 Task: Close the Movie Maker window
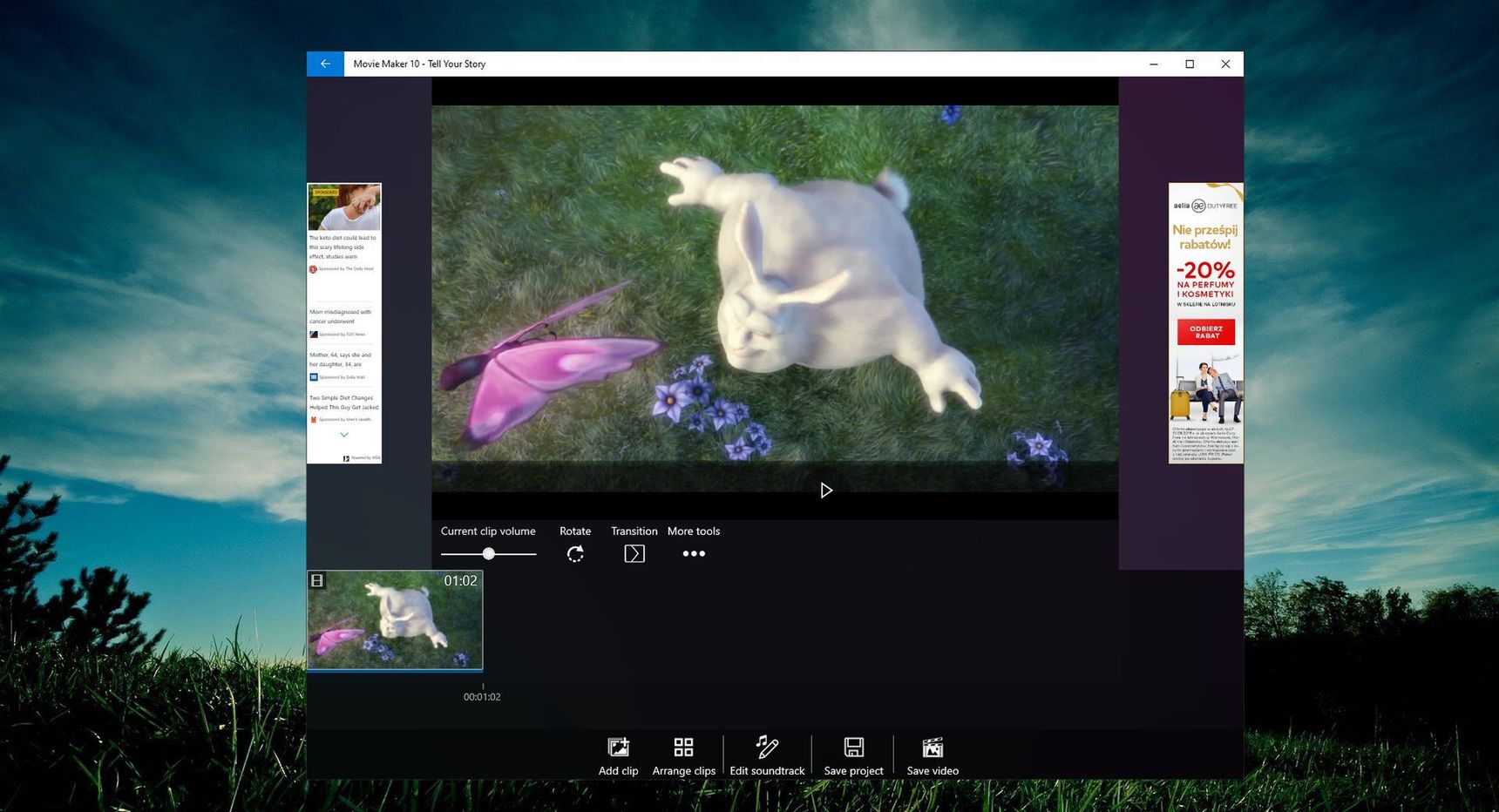click(x=1225, y=64)
